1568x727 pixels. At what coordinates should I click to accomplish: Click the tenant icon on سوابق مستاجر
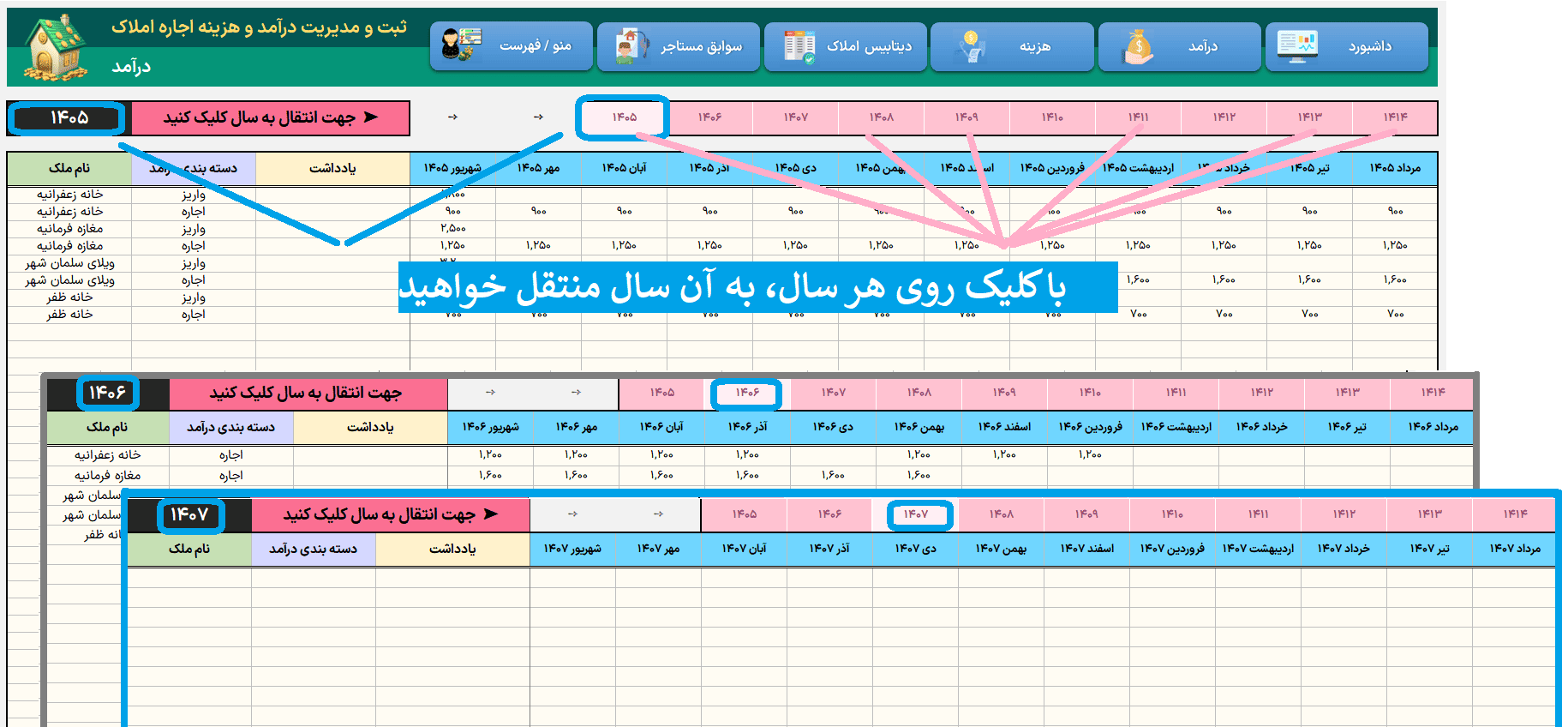pyautogui.click(x=632, y=46)
